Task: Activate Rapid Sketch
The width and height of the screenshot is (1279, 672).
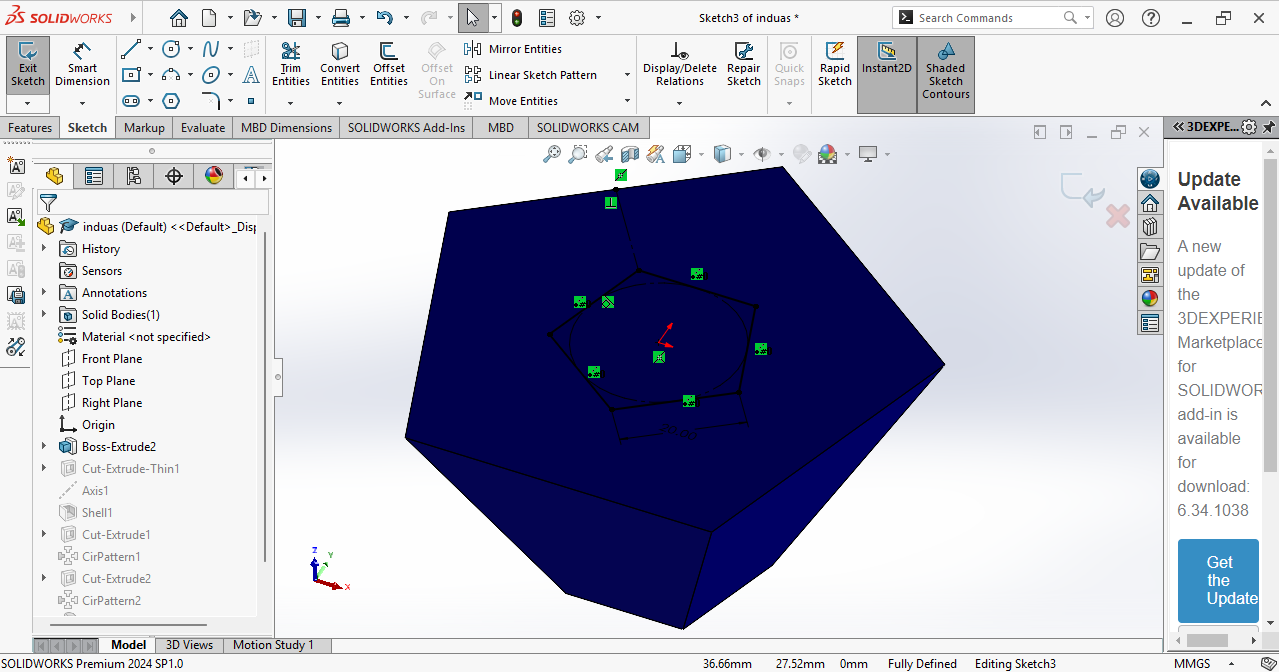Action: point(835,65)
